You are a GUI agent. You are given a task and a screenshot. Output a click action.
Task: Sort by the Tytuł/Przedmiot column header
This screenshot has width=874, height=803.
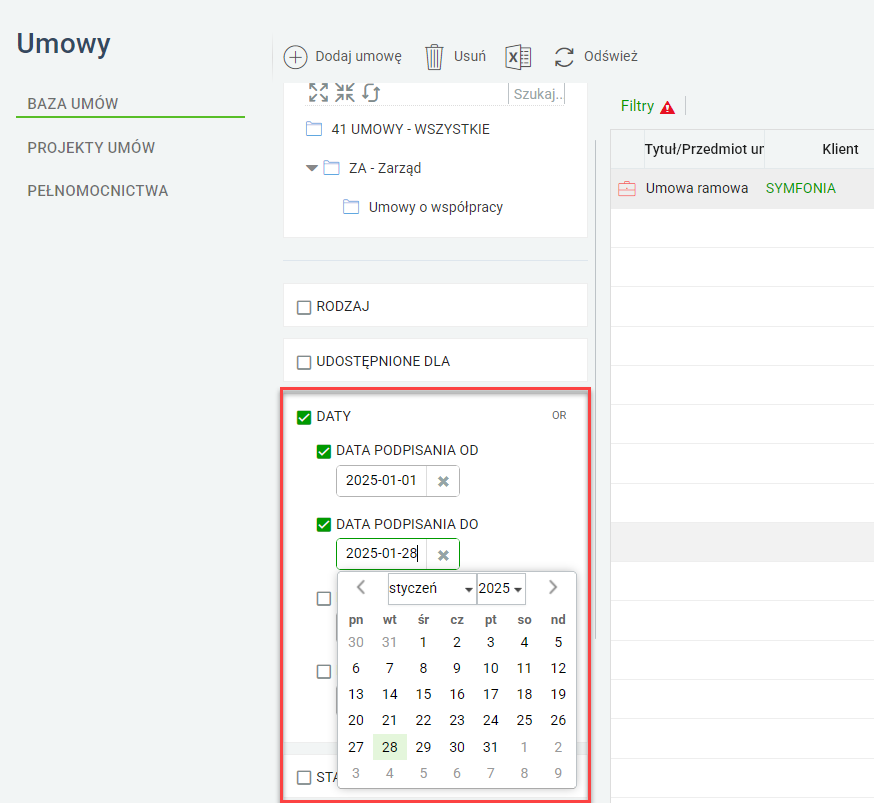pyautogui.click(x=704, y=149)
